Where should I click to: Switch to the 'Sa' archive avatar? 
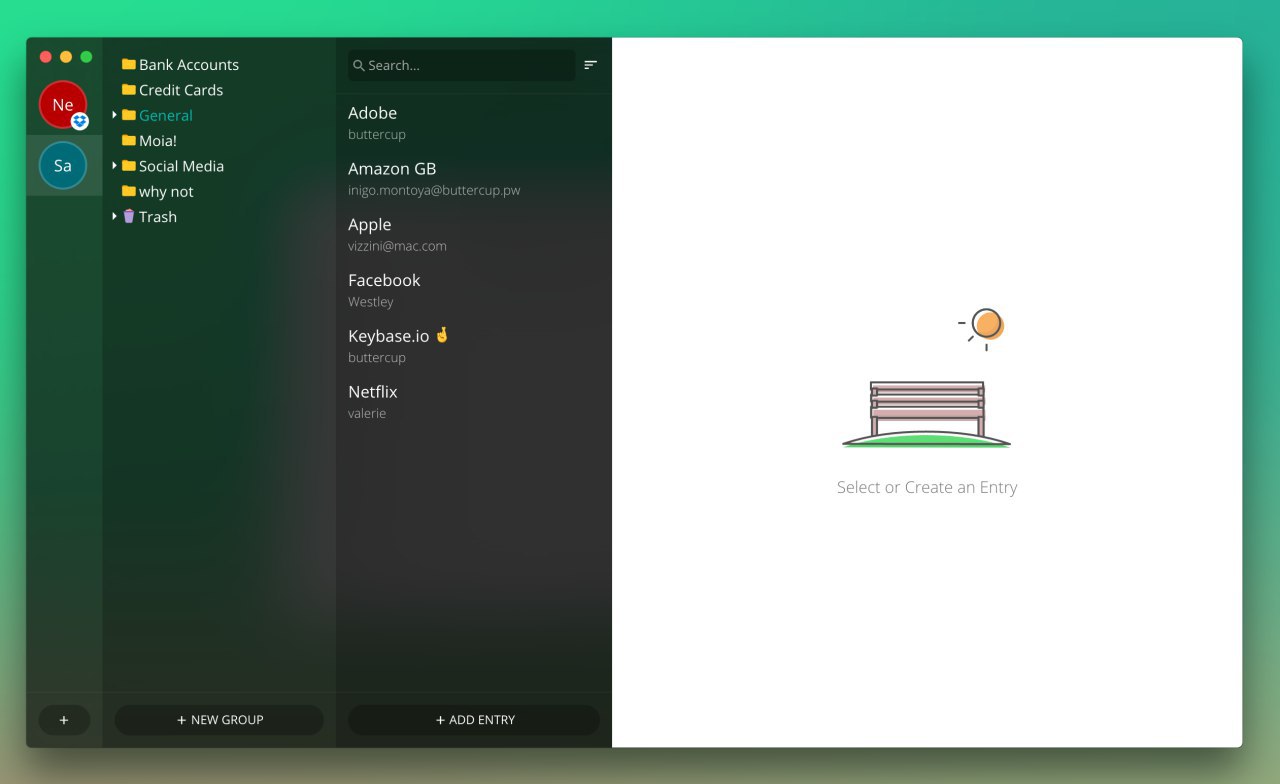coord(63,166)
